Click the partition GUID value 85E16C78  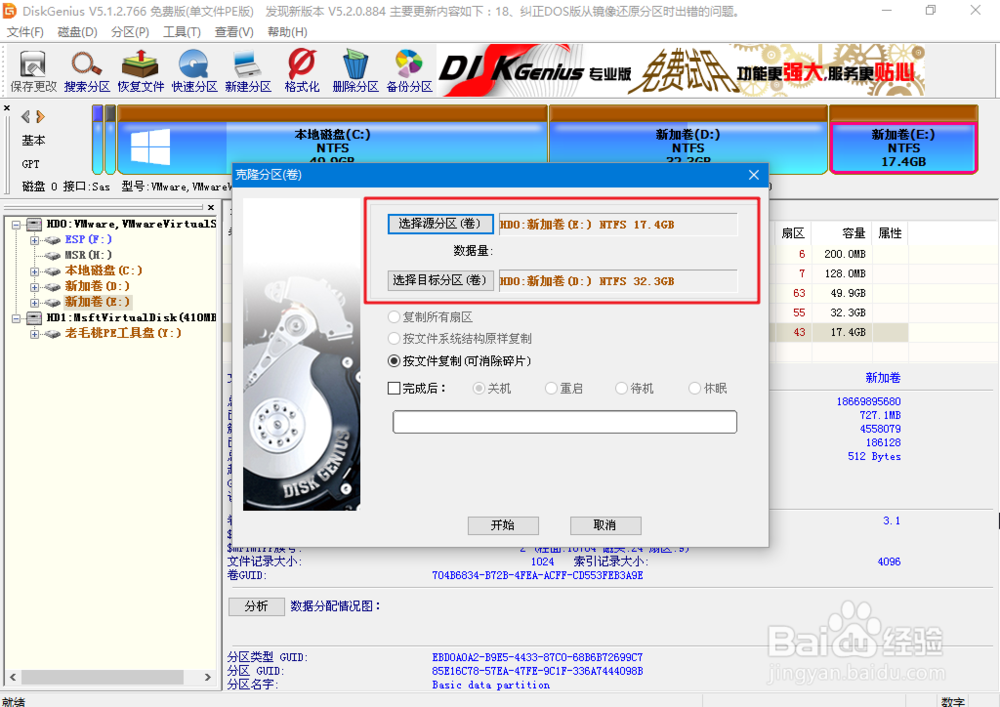537,671
